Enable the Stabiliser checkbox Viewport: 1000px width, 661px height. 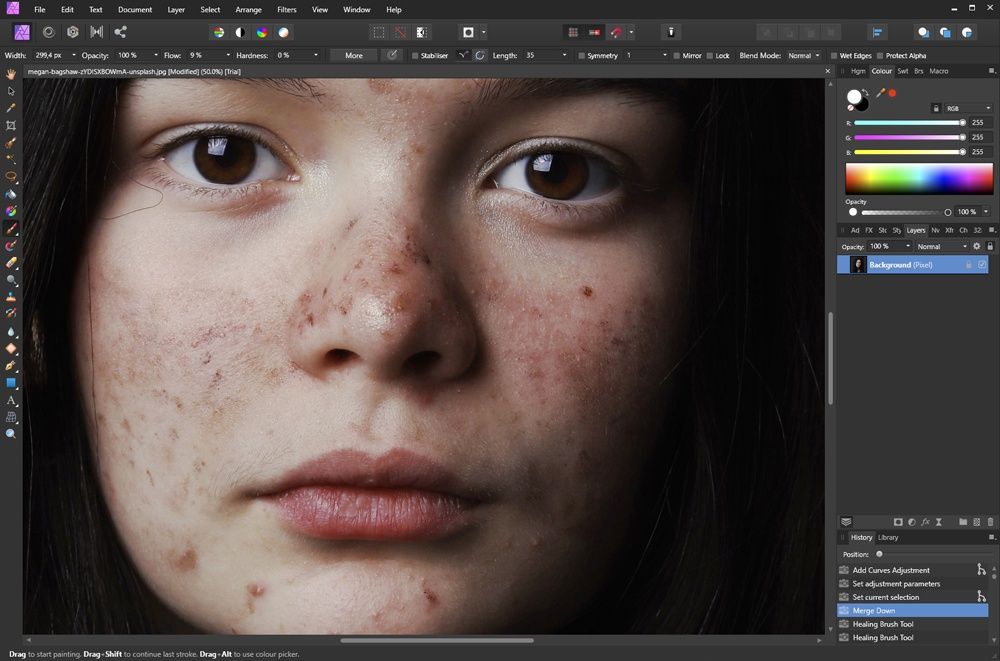(415, 56)
